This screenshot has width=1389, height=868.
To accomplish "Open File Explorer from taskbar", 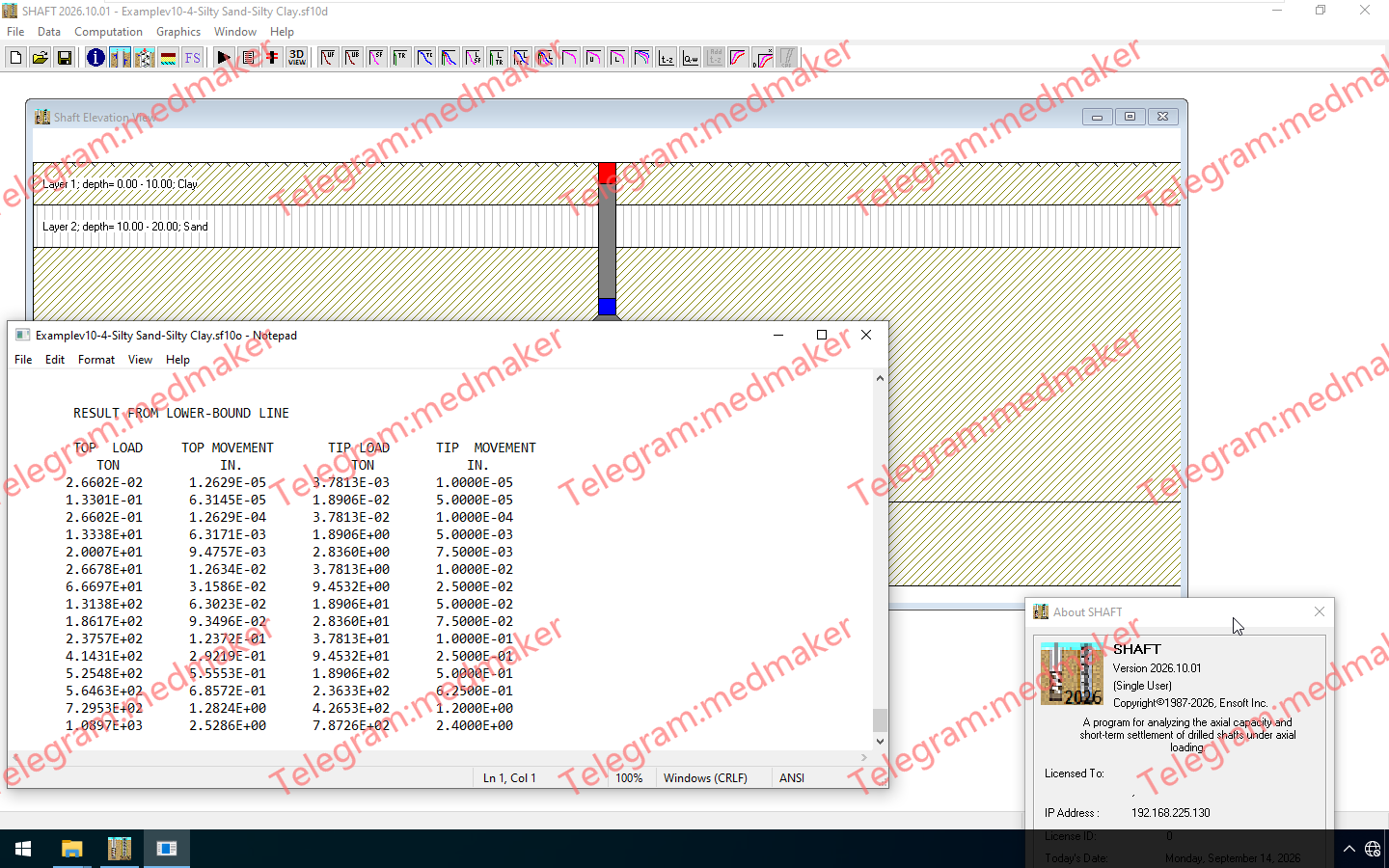I will [x=71, y=849].
